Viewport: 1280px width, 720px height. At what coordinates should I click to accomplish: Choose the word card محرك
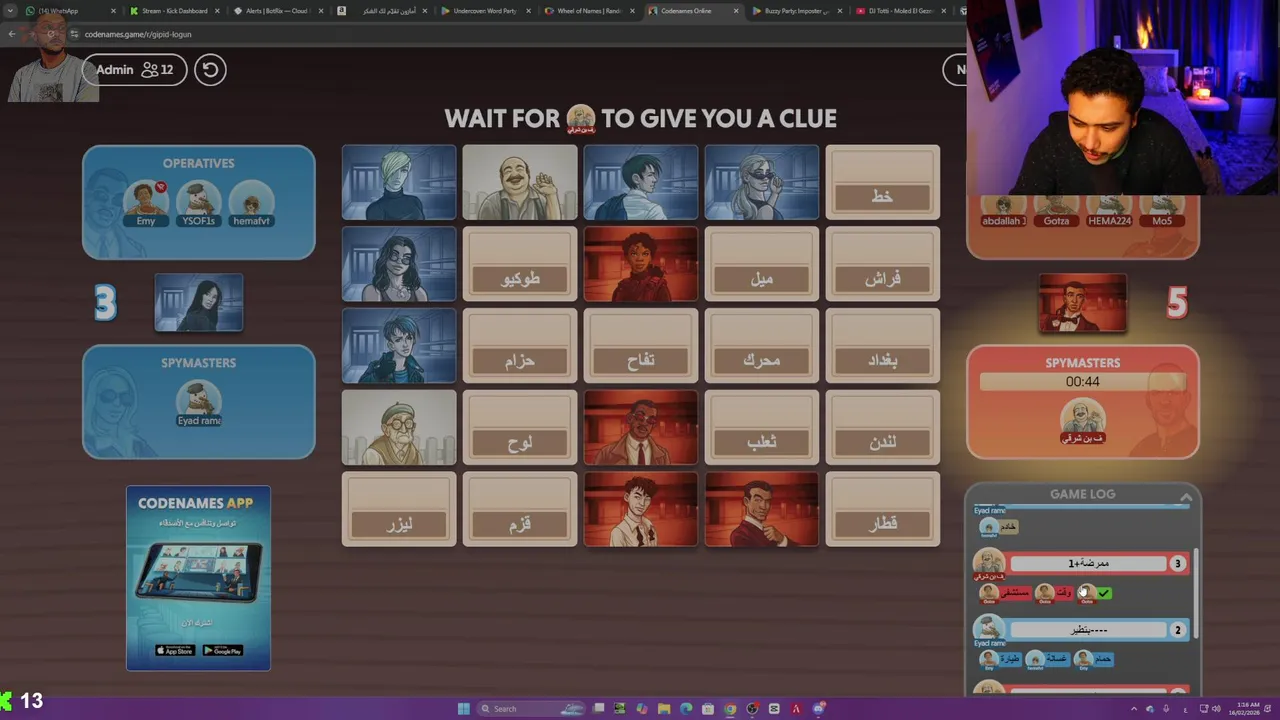(762, 346)
